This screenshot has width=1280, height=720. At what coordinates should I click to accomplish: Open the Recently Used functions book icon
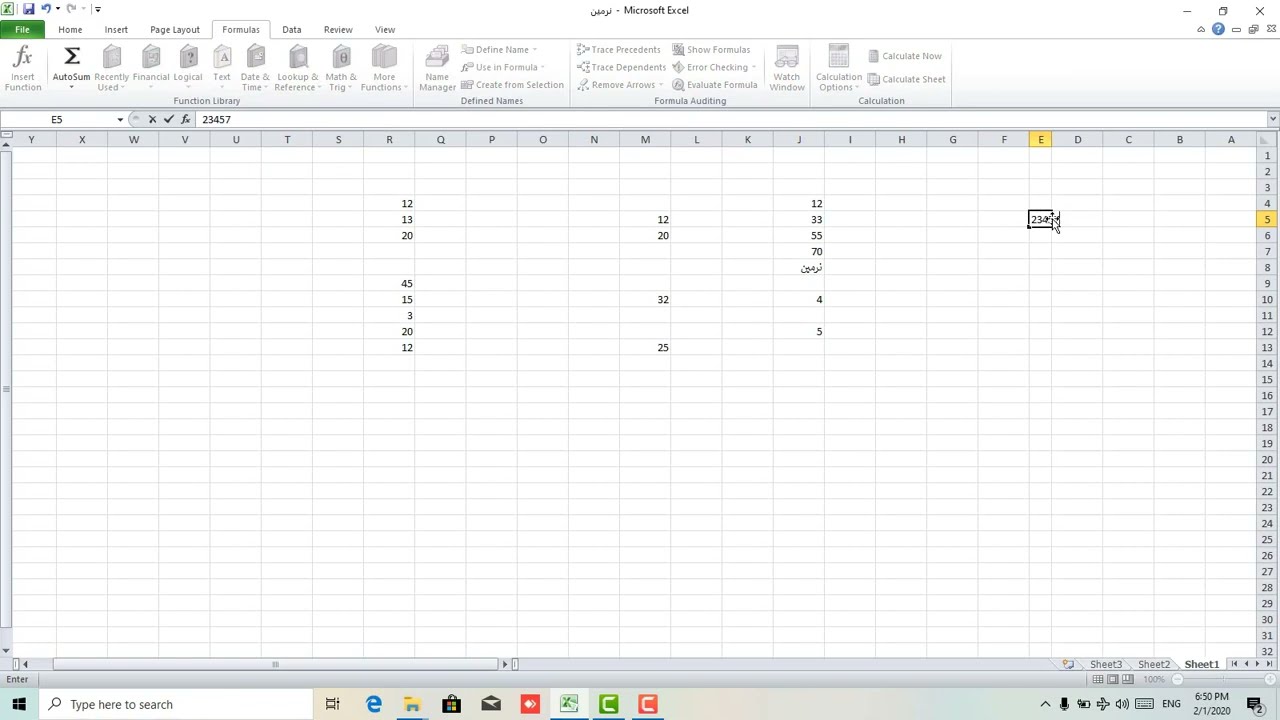coord(111,58)
